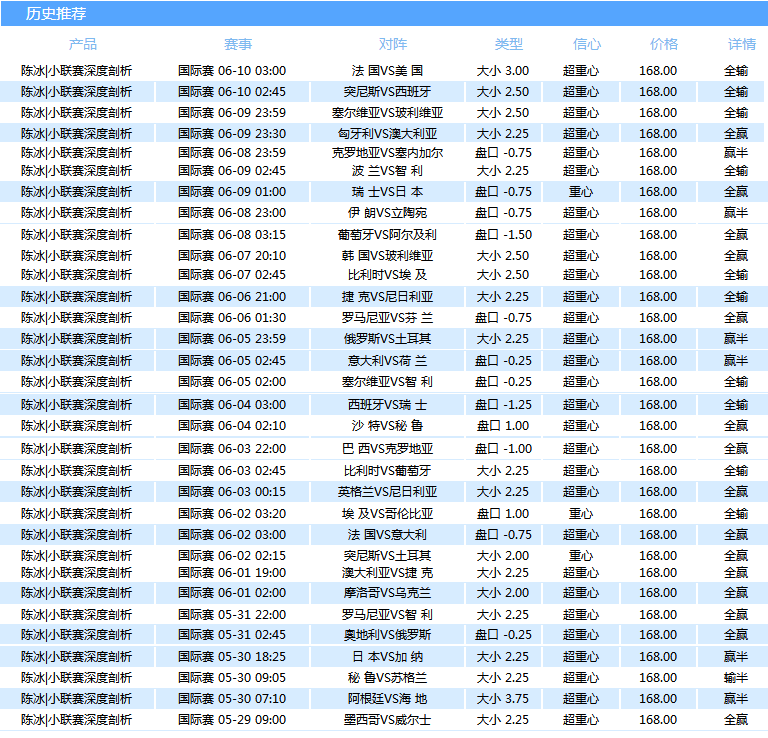Select the match 塞尔维亚VS玻利维亚
The image size is (768, 738).
tap(387, 113)
